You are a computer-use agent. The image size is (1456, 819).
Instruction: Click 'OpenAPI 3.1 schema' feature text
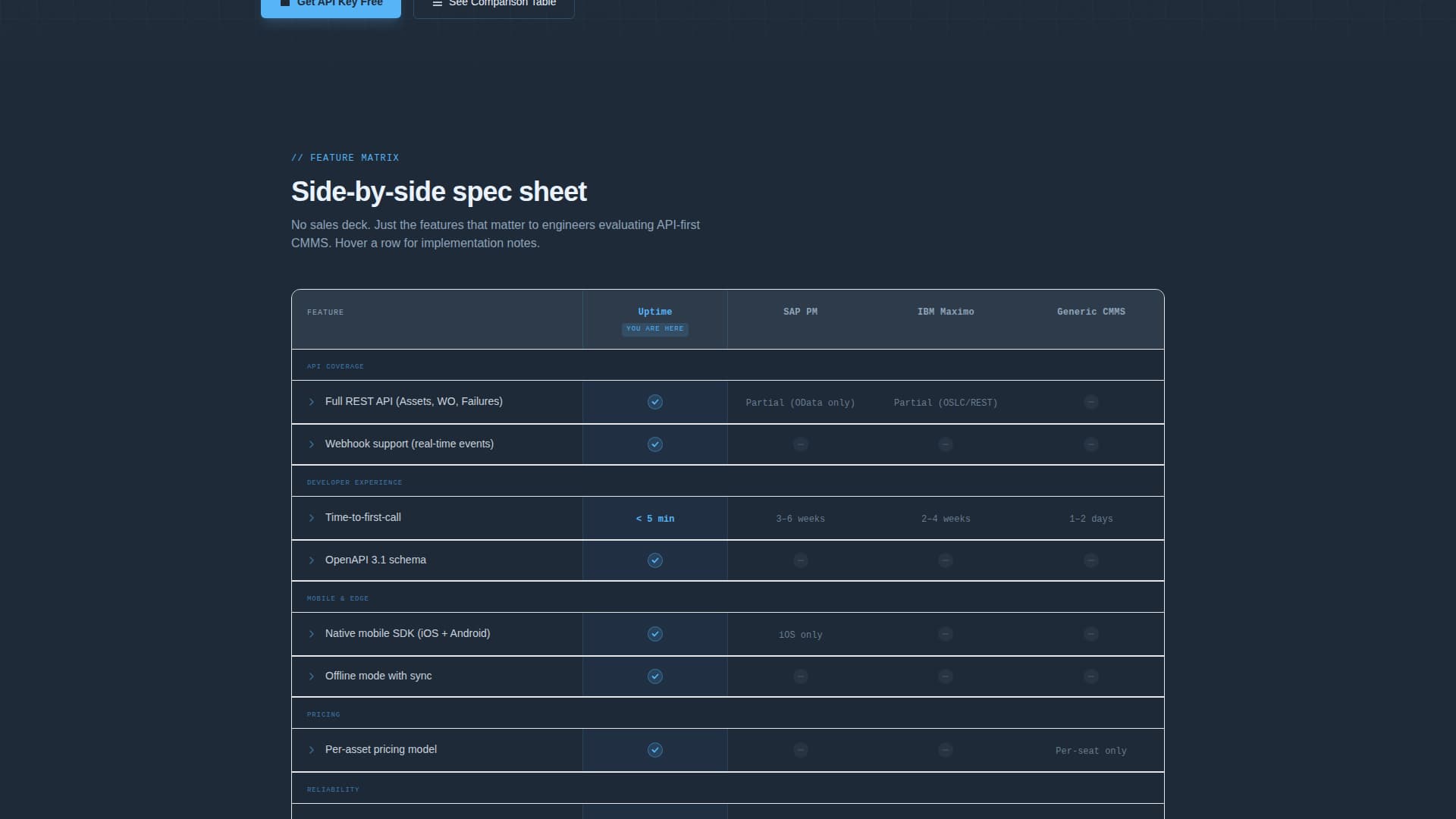(375, 560)
